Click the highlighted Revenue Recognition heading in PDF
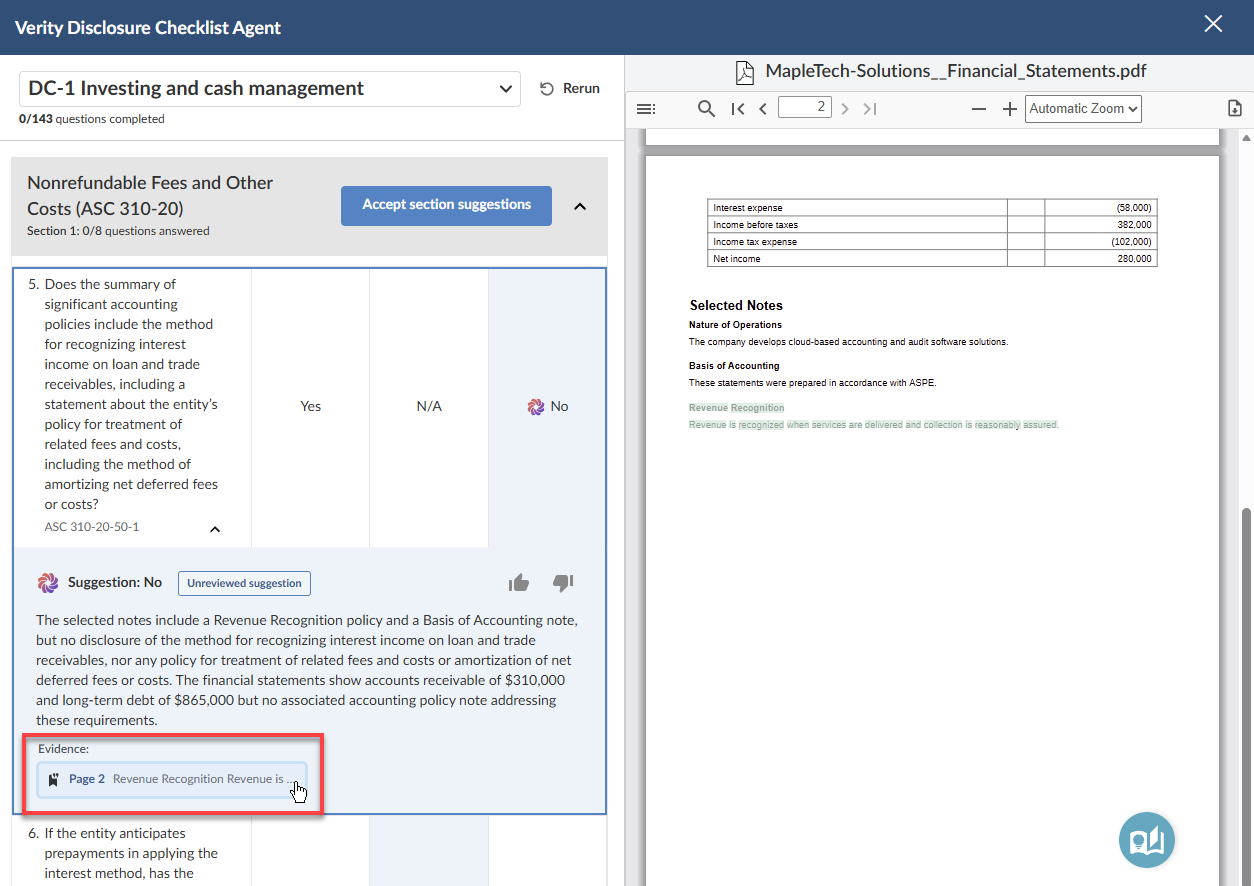This screenshot has height=886, width=1254. pyautogui.click(x=736, y=408)
